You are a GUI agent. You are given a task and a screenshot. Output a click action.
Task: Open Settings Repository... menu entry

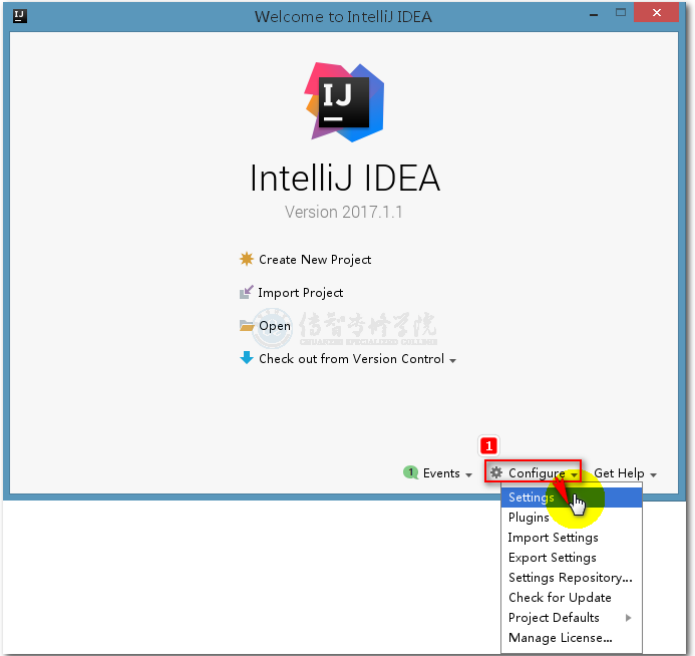pos(572,578)
